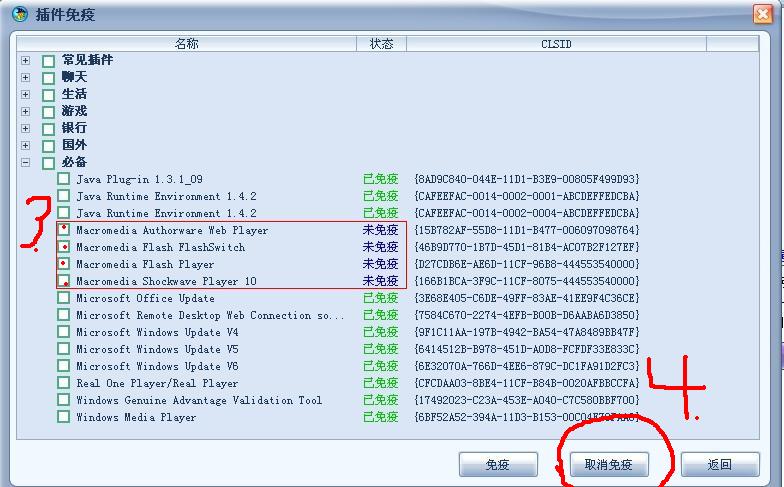784x487 pixels.
Task: Collapse the 必备 category
Action: click(26, 162)
